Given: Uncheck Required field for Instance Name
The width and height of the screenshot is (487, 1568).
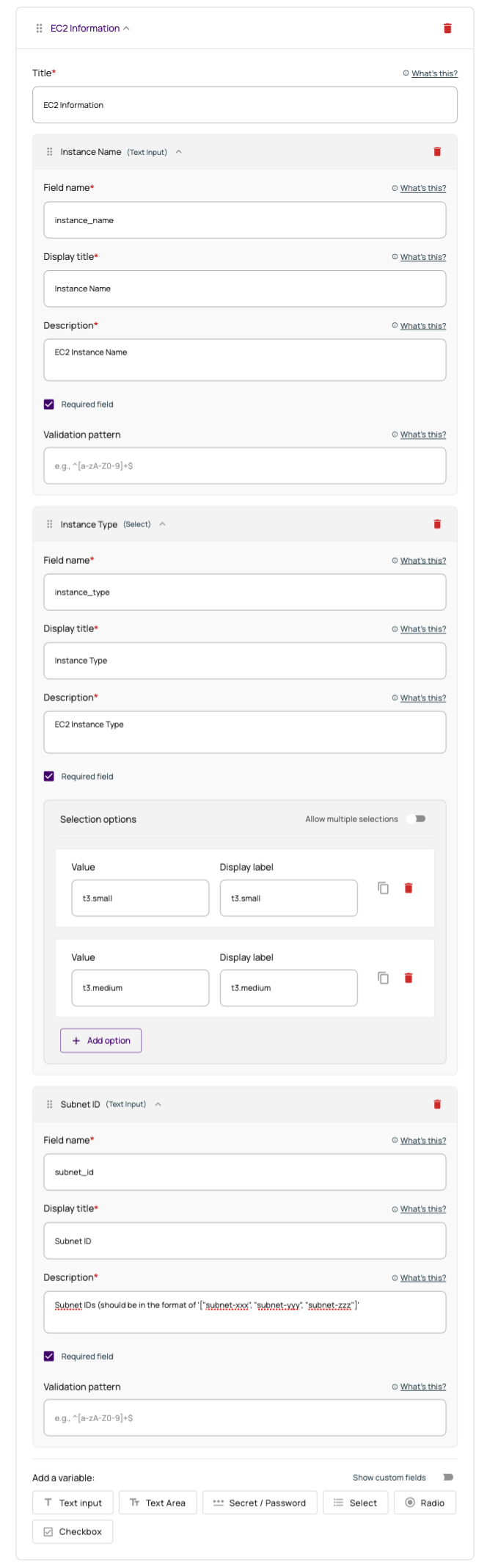Looking at the screenshot, I should [48, 404].
